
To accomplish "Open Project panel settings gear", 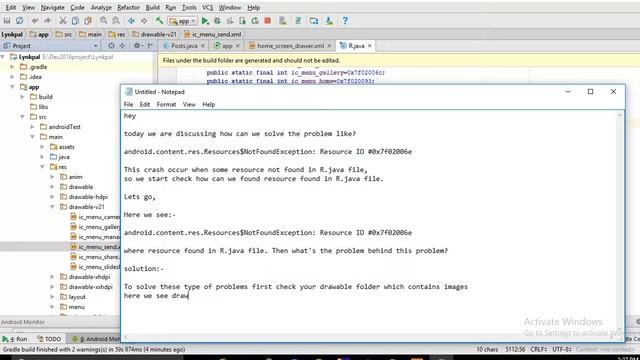I will tap(137, 46).
